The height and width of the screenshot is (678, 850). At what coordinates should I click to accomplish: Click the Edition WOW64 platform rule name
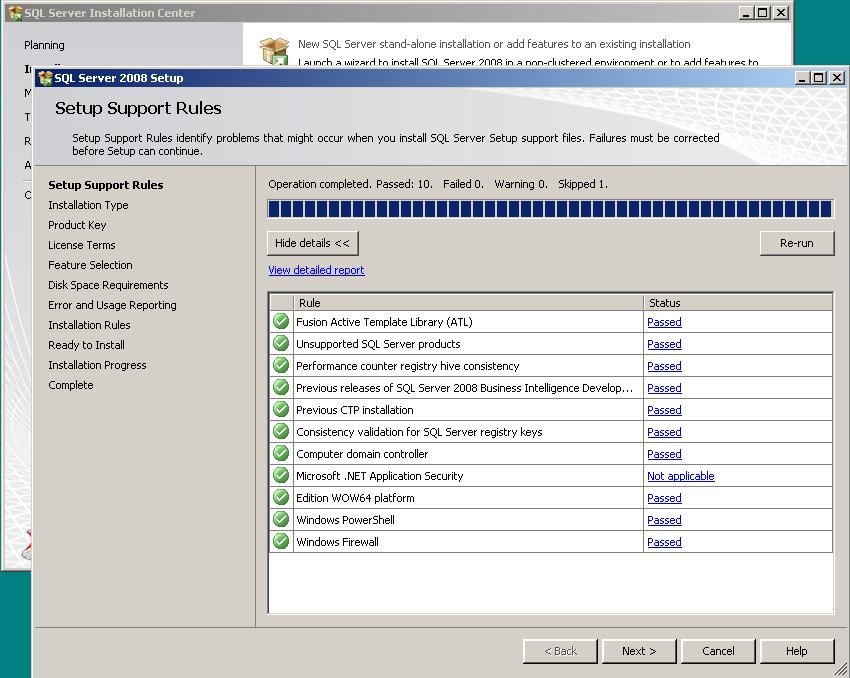[355, 498]
